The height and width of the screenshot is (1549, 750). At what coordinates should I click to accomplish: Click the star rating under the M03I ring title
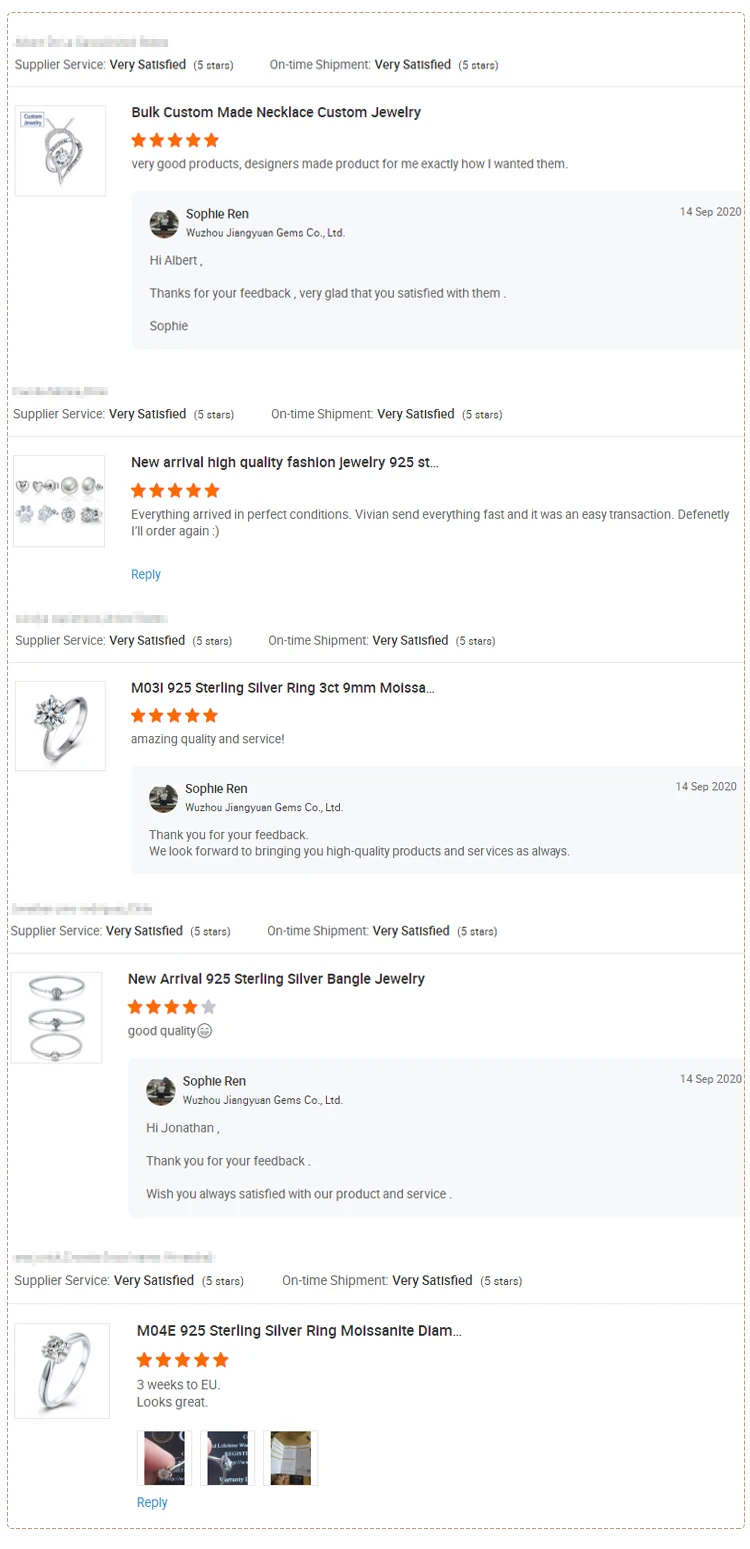click(174, 716)
